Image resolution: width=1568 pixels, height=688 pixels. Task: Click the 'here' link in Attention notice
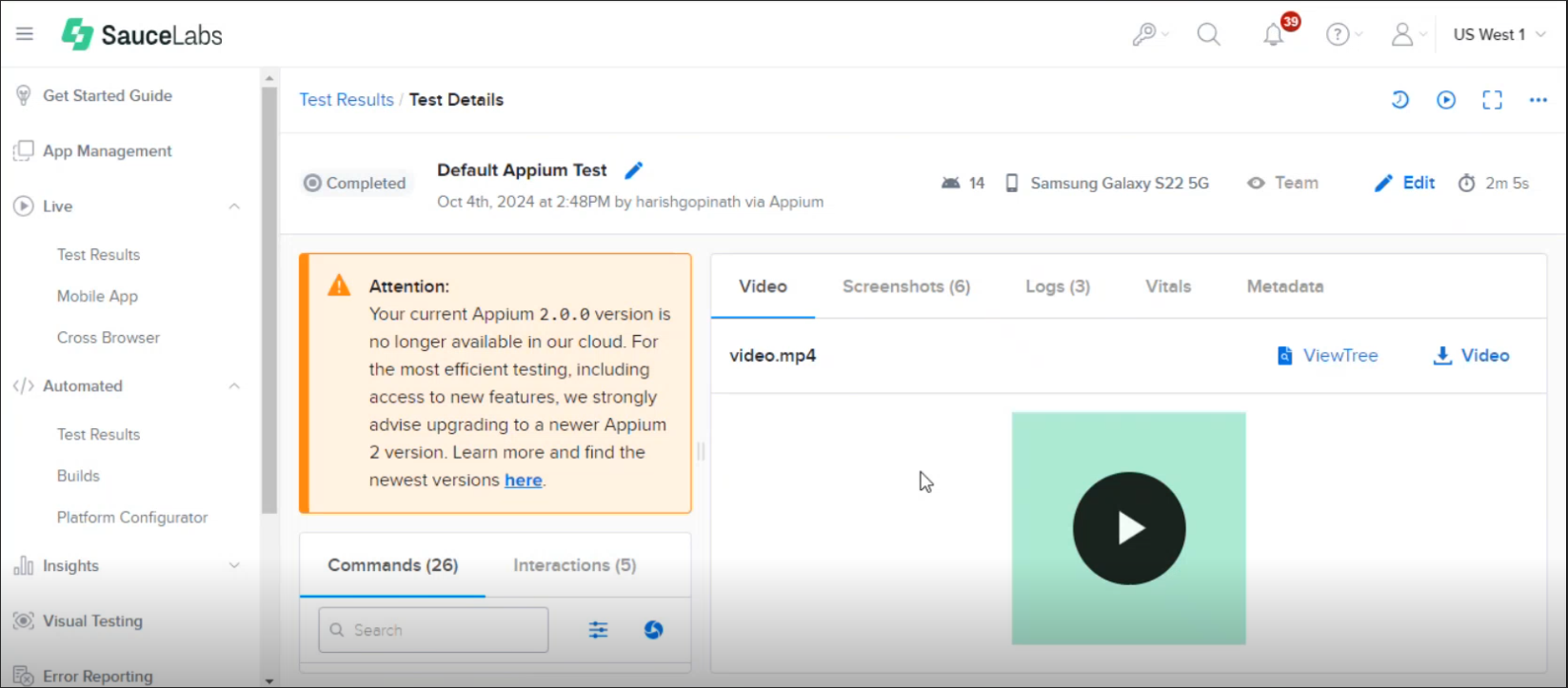click(523, 481)
